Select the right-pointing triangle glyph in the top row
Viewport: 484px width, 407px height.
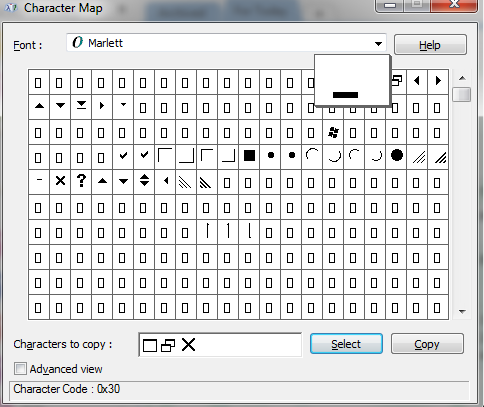[x=438, y=81]
